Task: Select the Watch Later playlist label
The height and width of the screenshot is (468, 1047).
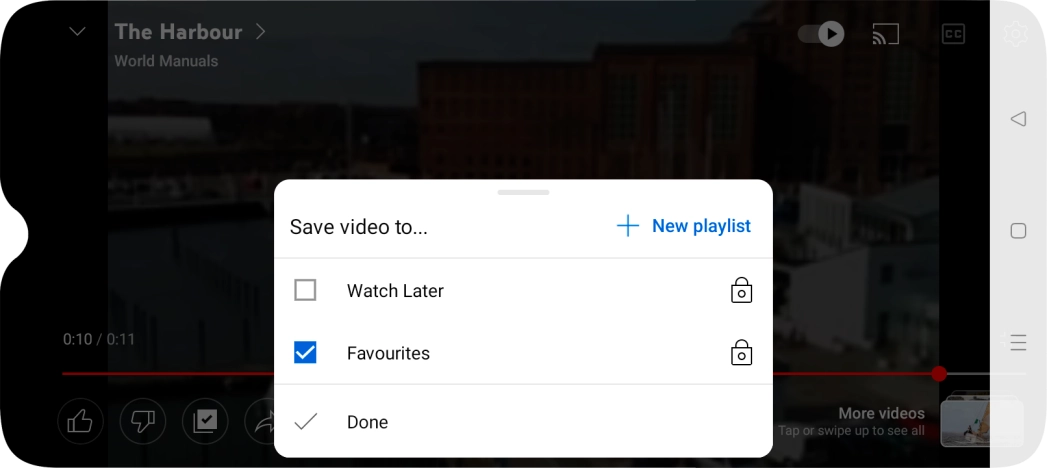Action: point(395,291)
